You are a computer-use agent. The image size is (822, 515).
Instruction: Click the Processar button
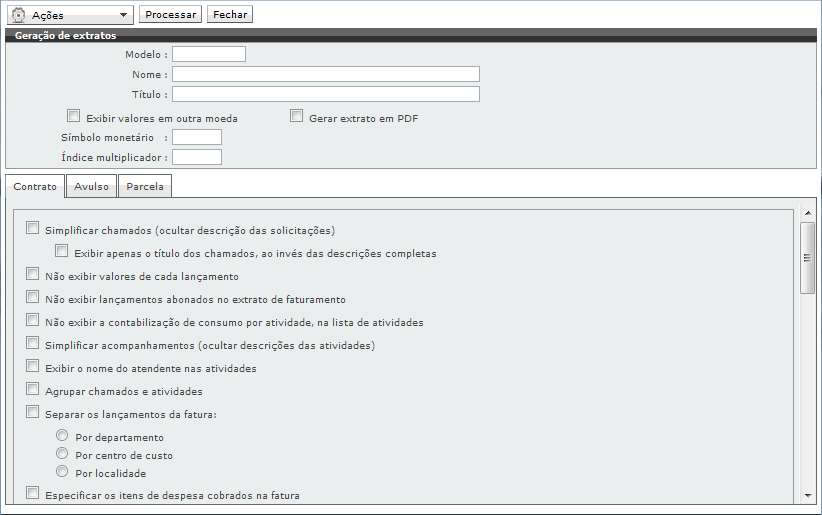coord(171,15)
